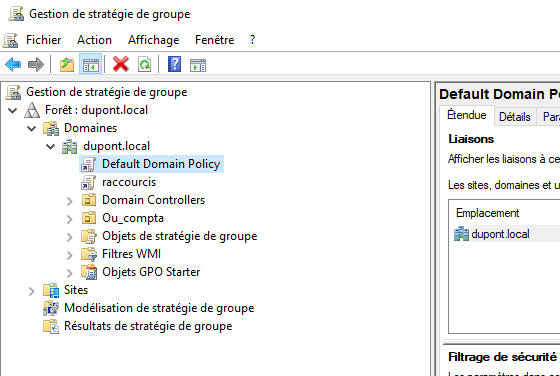This screenshot has height=376, width=560.
Task: Click the Modélisation de stratégie de groupe icon
Action: click(51, 308)
